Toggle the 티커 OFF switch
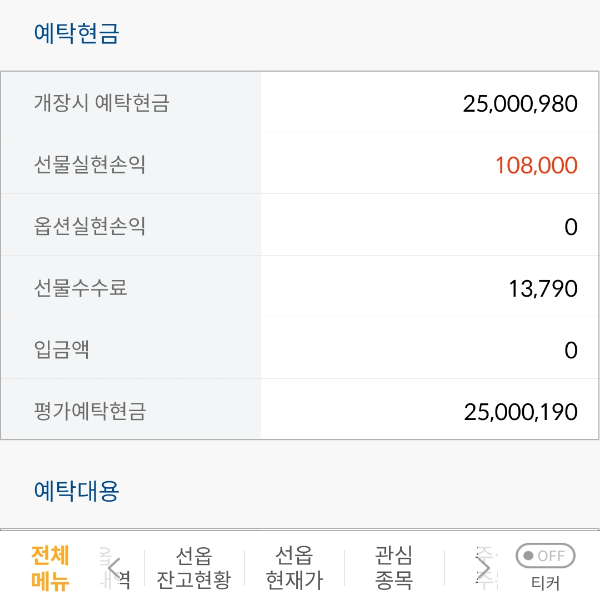The height and width of the screenshot is (600, 600). coord(545,556)
